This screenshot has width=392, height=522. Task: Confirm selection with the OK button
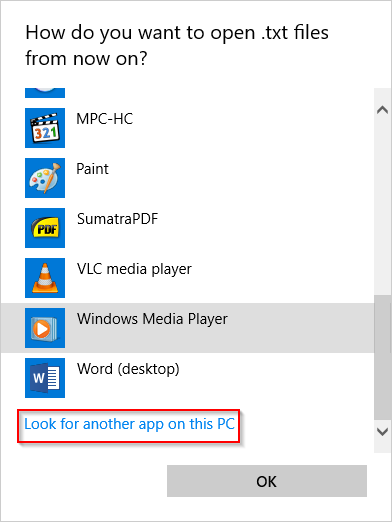pyautogui.click(x=267, y=481)
